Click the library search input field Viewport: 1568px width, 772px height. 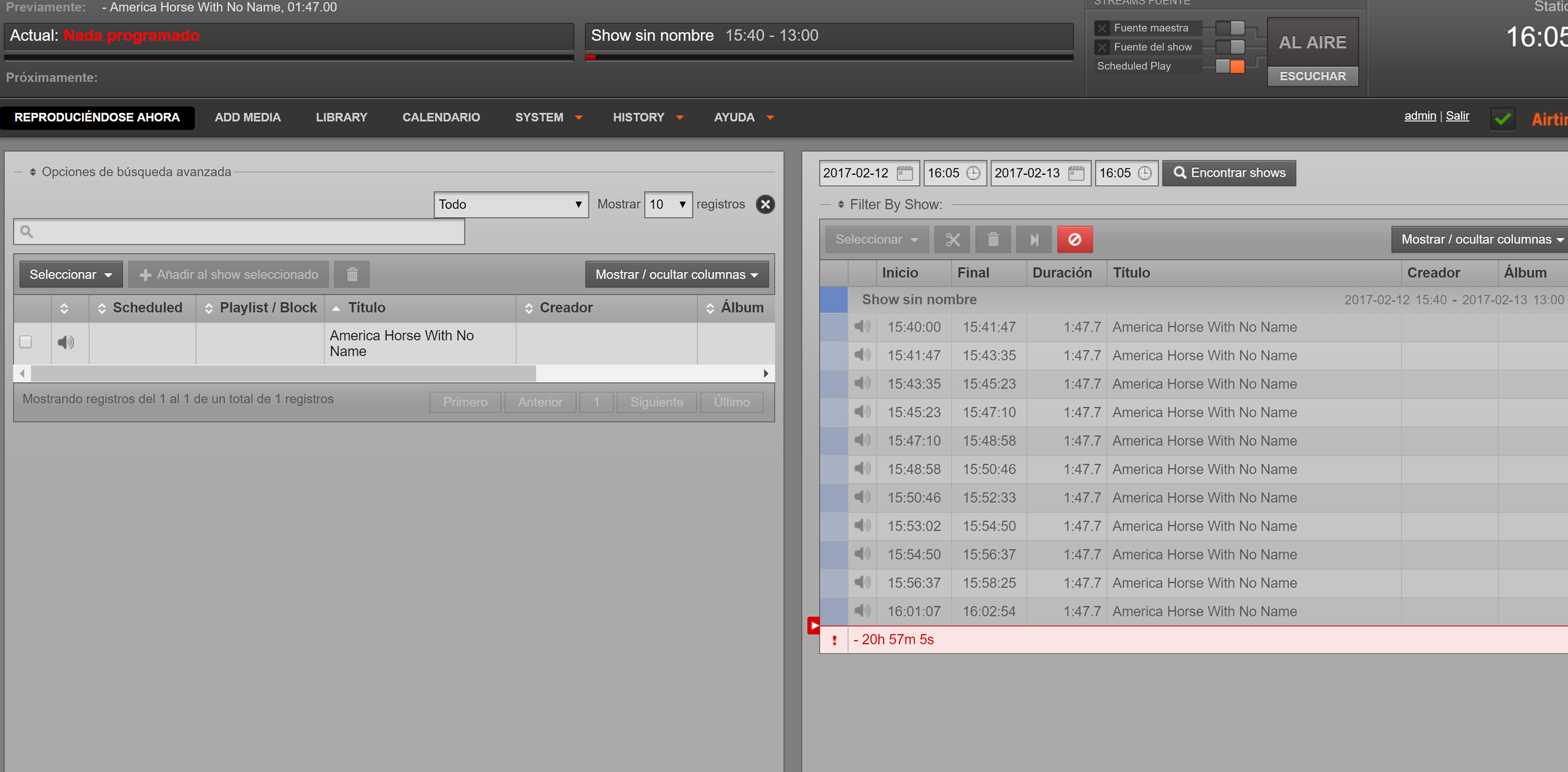(239, 232)
